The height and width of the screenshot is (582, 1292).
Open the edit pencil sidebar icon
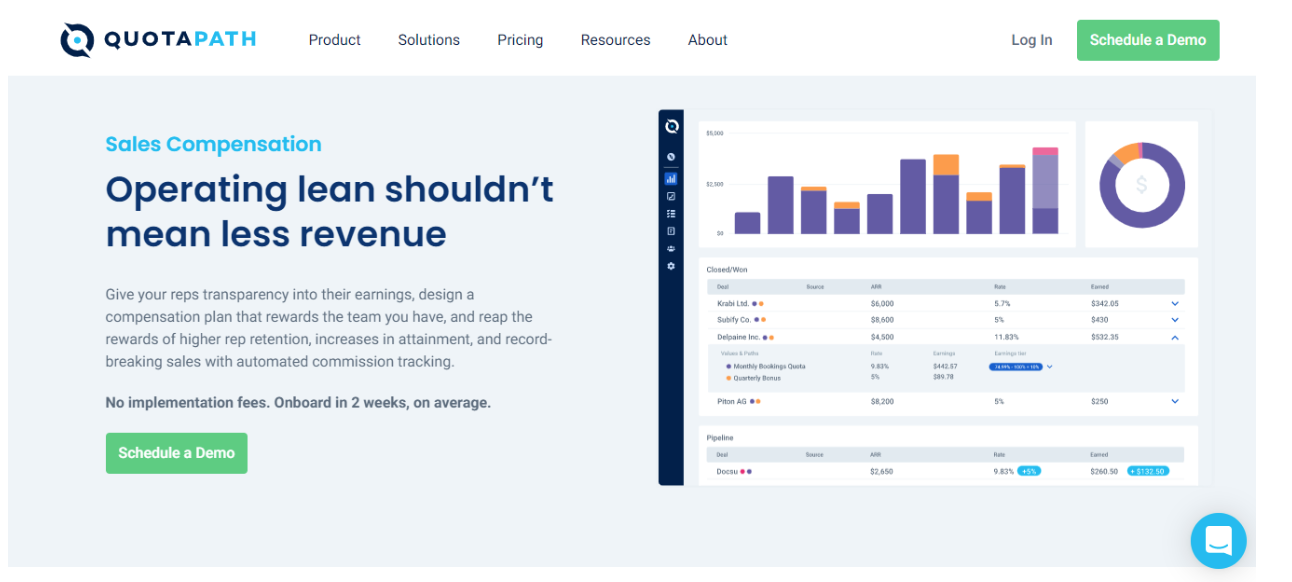(671, 196)
